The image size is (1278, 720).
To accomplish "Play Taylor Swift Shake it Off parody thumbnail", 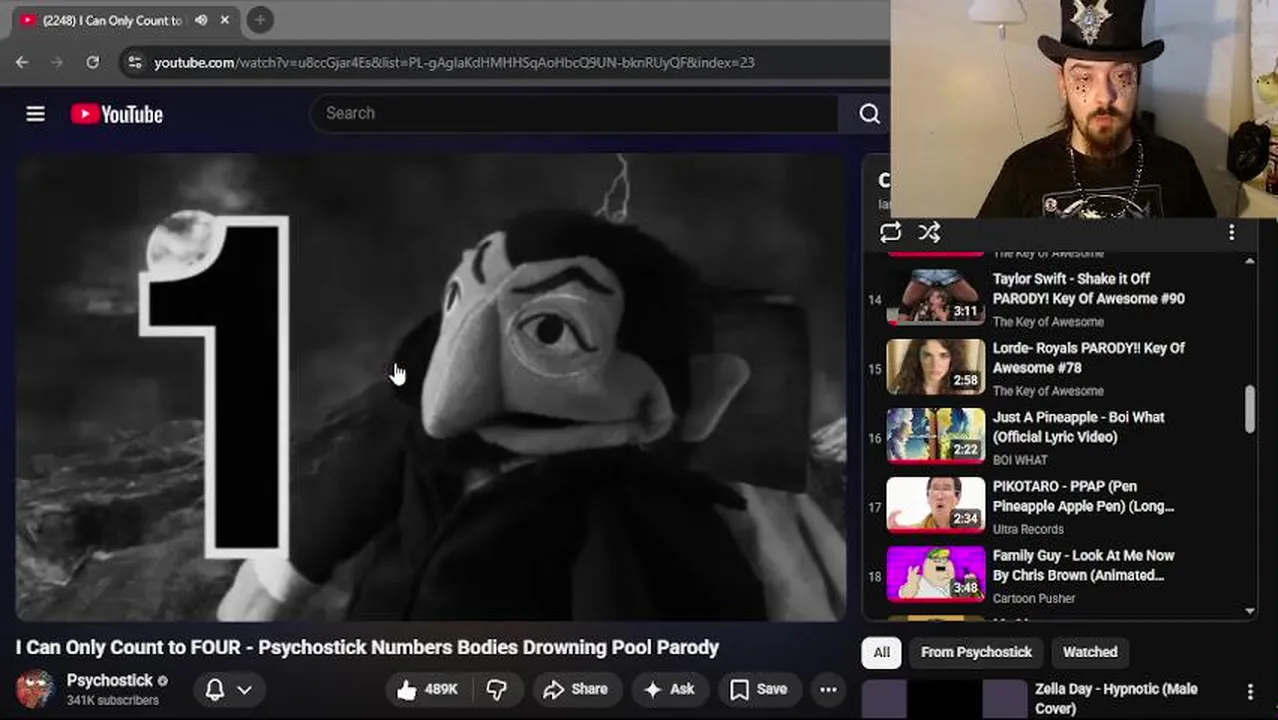I will coord(936,298).
